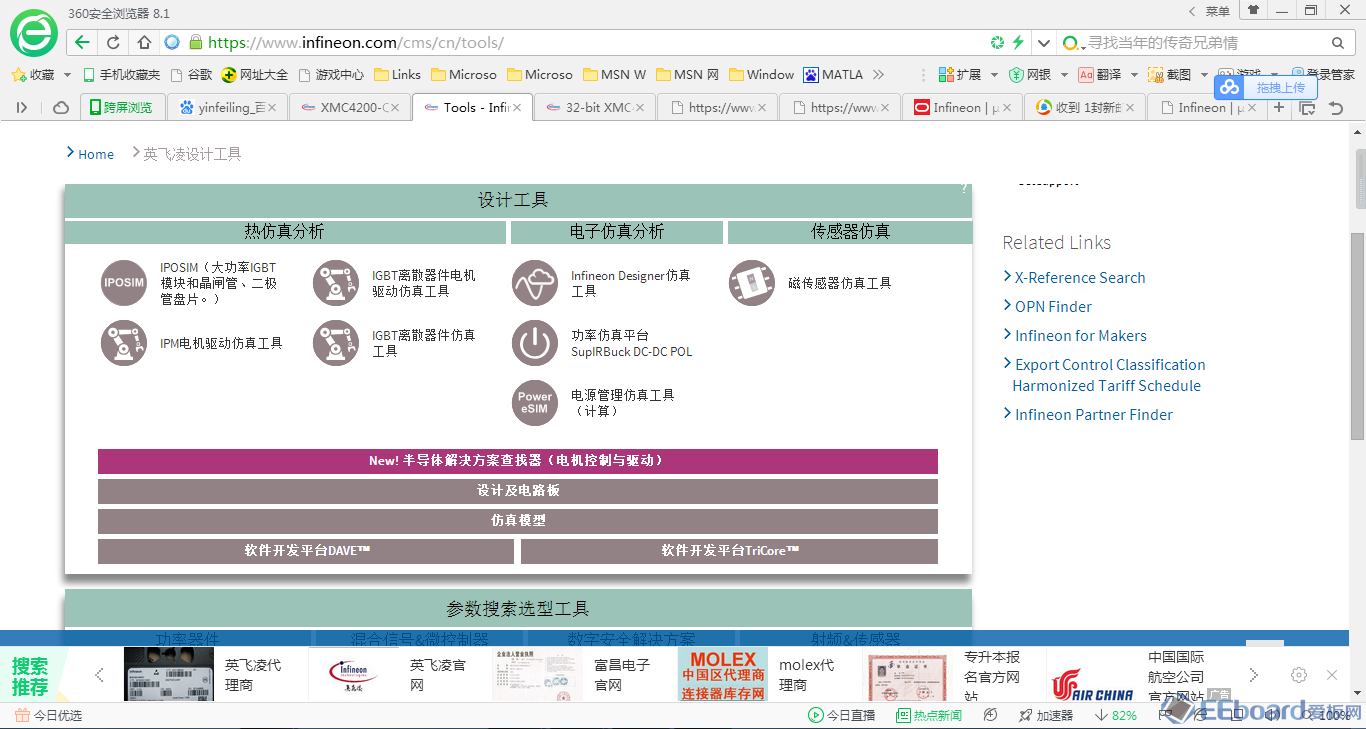Open 手机收藏夹 bookmark
This screenshot has height=729, width=1366.
121,75
